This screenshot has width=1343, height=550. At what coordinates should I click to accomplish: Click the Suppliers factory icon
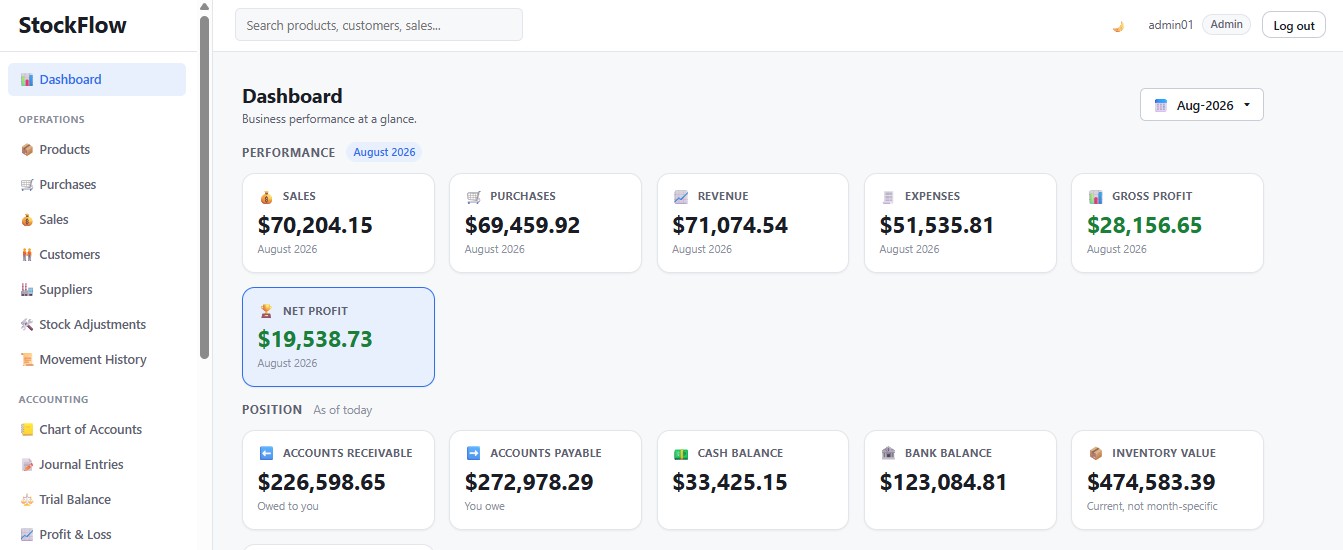click(27, 290)
